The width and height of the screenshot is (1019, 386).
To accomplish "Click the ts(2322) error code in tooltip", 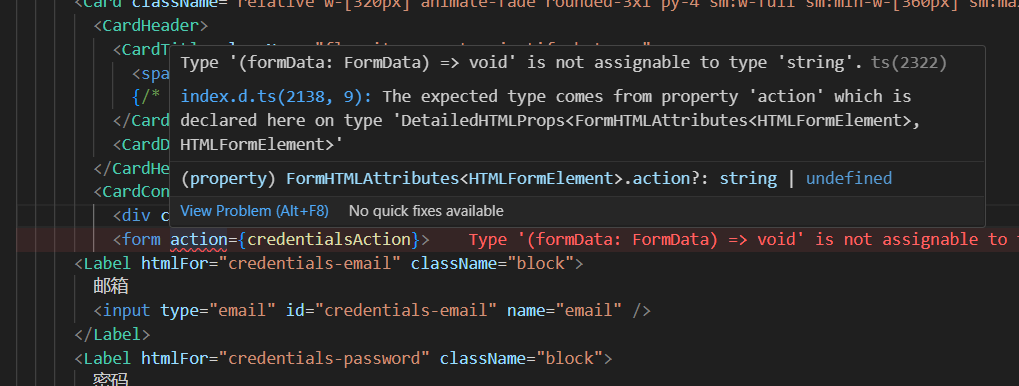I will pos(909,63).
